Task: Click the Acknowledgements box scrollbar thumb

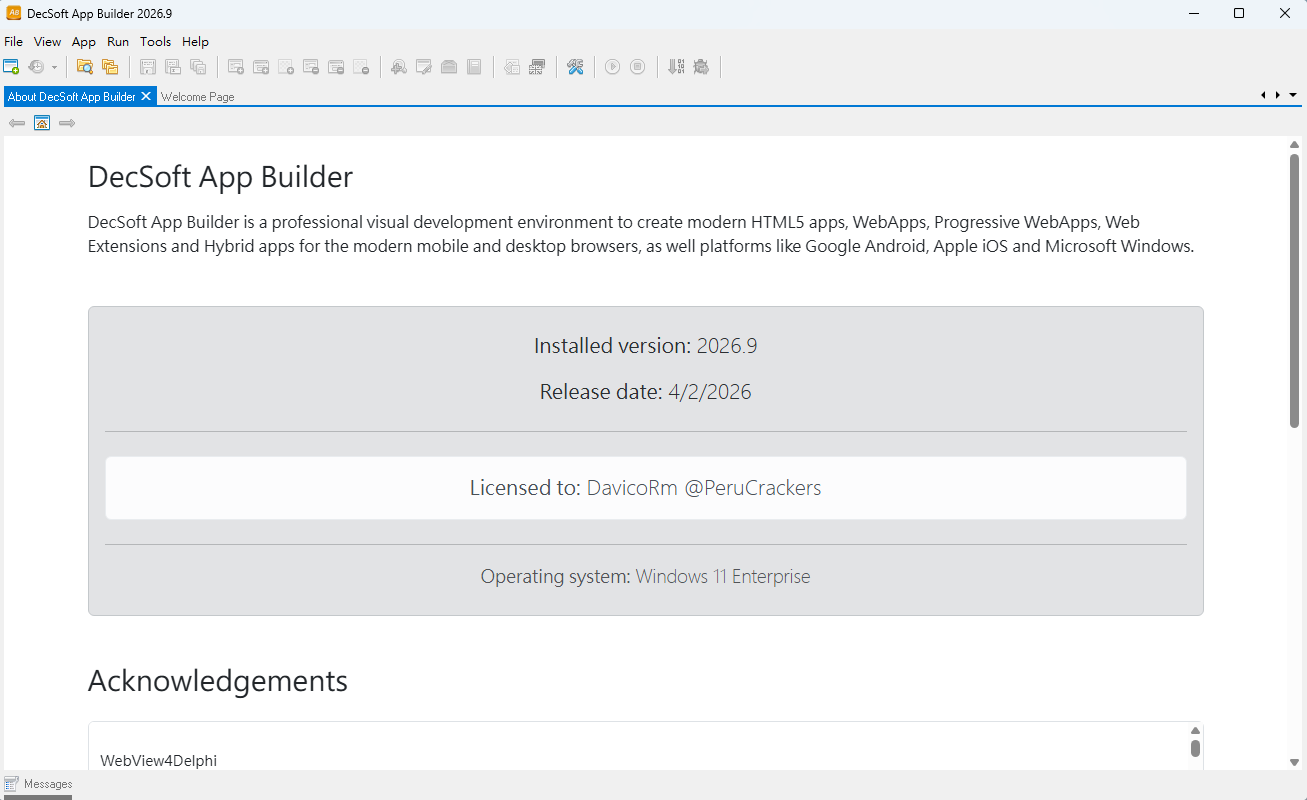Action: tap(1195, 748)
